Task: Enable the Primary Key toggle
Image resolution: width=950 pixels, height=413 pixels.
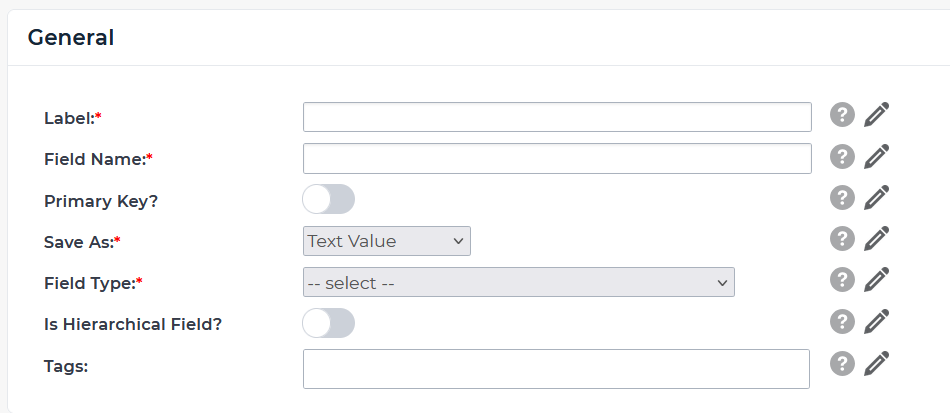Action: pyautogui.click(x=329, y=199)
